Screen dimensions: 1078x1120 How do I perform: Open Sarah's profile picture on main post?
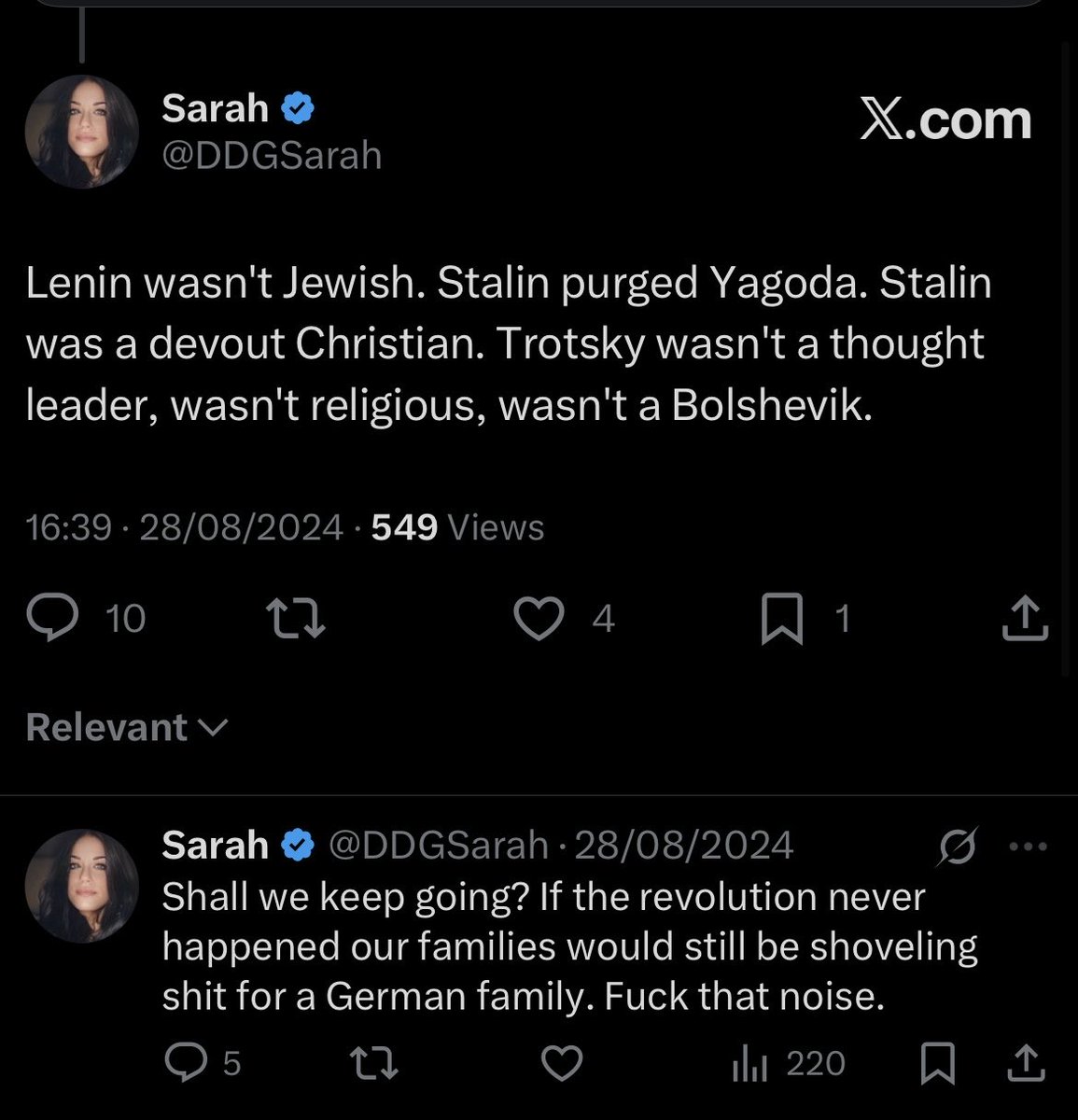[x=81, y=132]
